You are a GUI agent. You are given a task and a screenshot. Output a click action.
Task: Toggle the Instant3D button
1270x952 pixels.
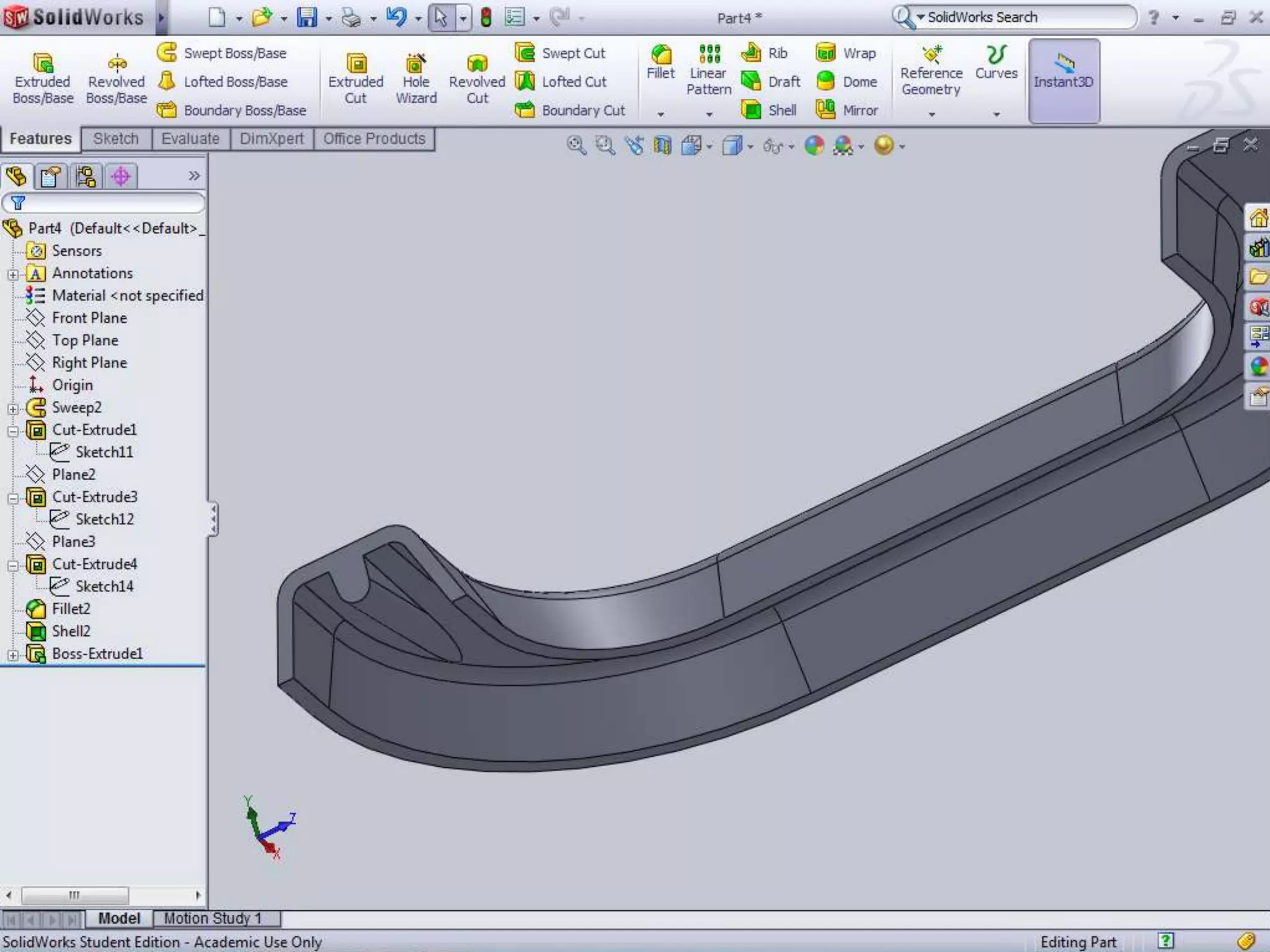[1064, 81]
